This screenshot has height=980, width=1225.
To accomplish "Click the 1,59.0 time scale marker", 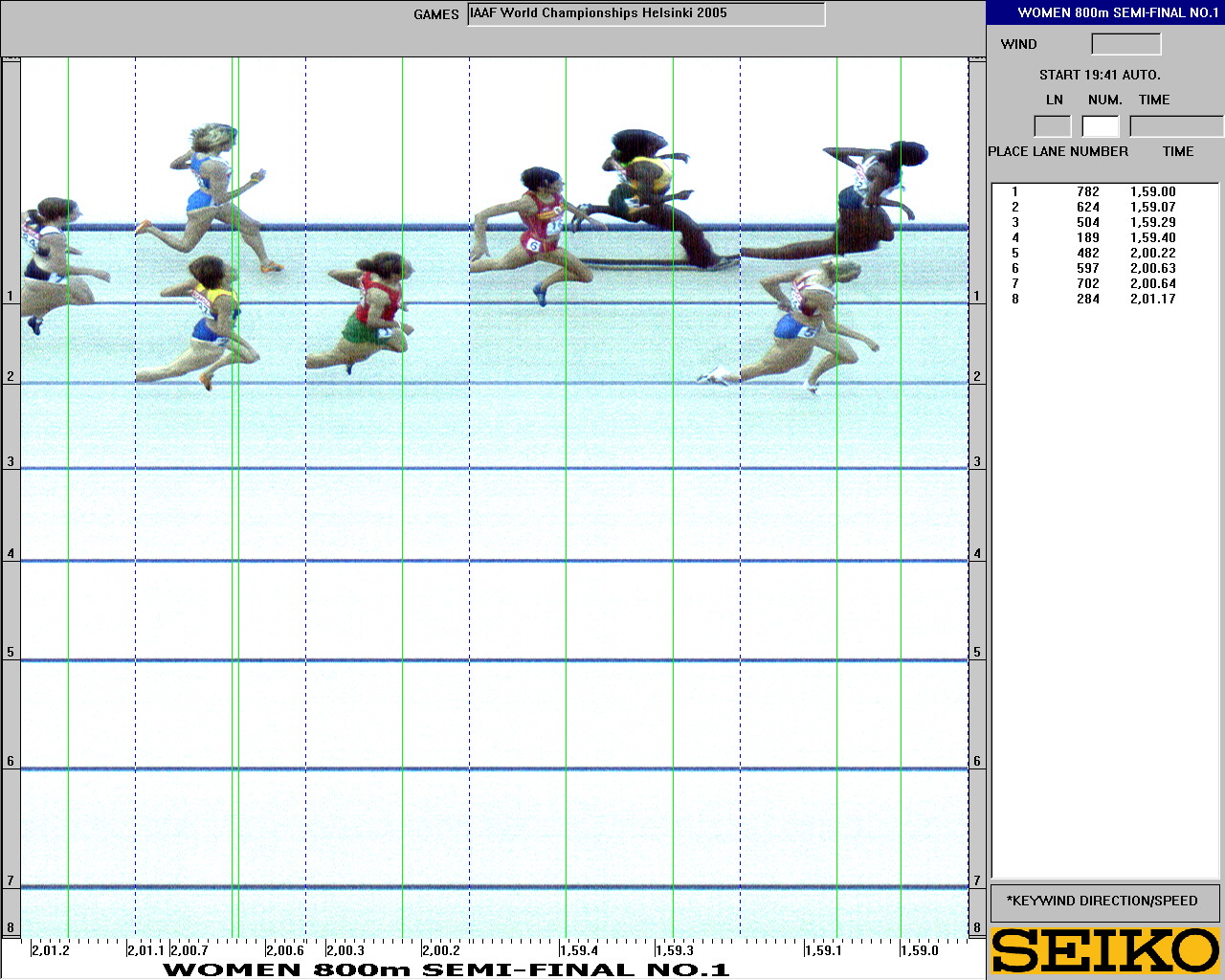I will tap(920, 950).
